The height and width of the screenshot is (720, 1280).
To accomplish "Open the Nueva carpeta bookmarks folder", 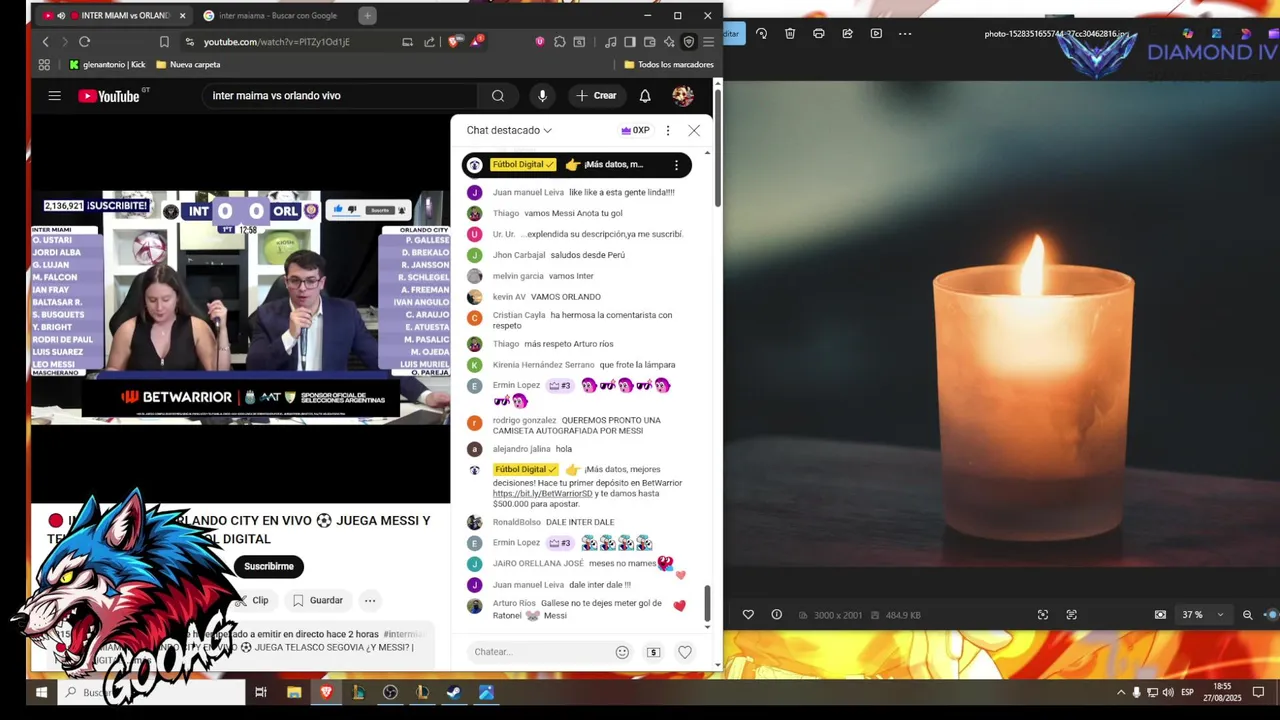I will coord(187,65).
